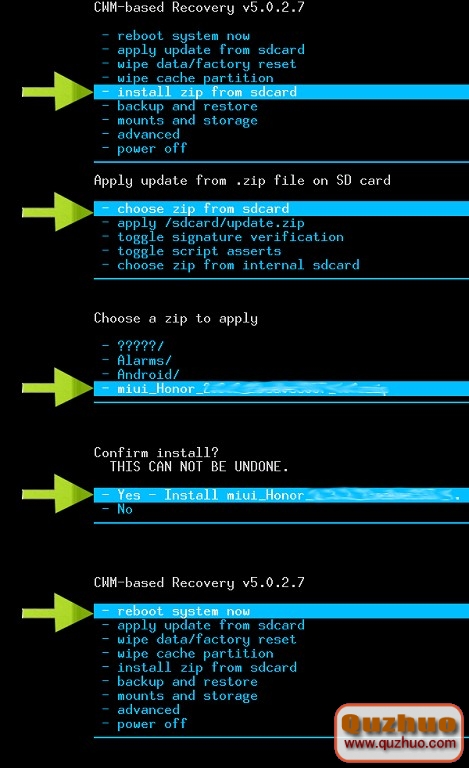Click the green arrow pointing at miui_Honor zip file
This screenshot has width=469, height=768.
[x=57, y=387]
